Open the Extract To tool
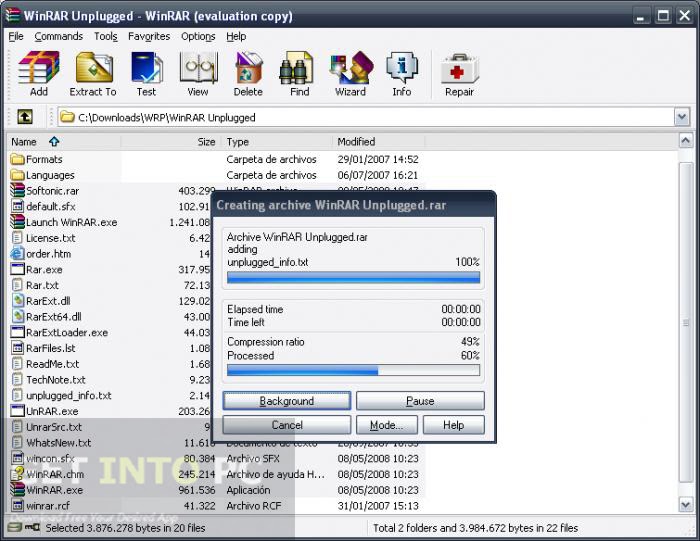Screen dimensions: 700x541 [x=93, y=74]
